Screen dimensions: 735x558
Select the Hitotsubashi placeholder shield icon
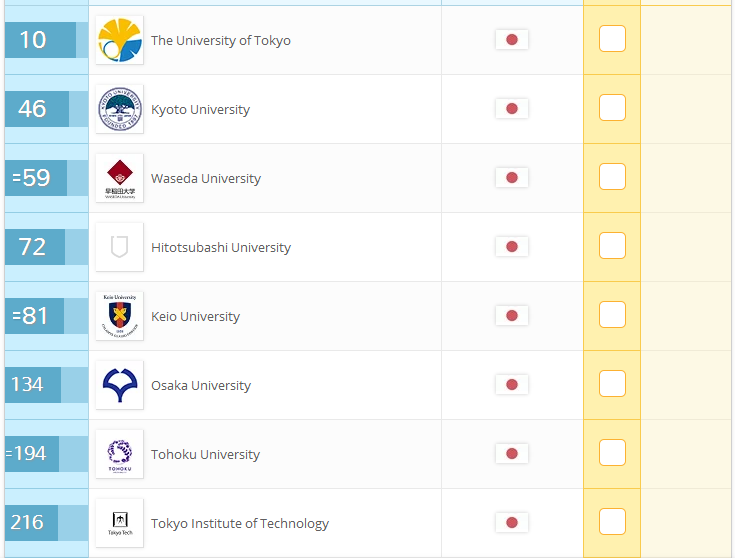point(120,247)
